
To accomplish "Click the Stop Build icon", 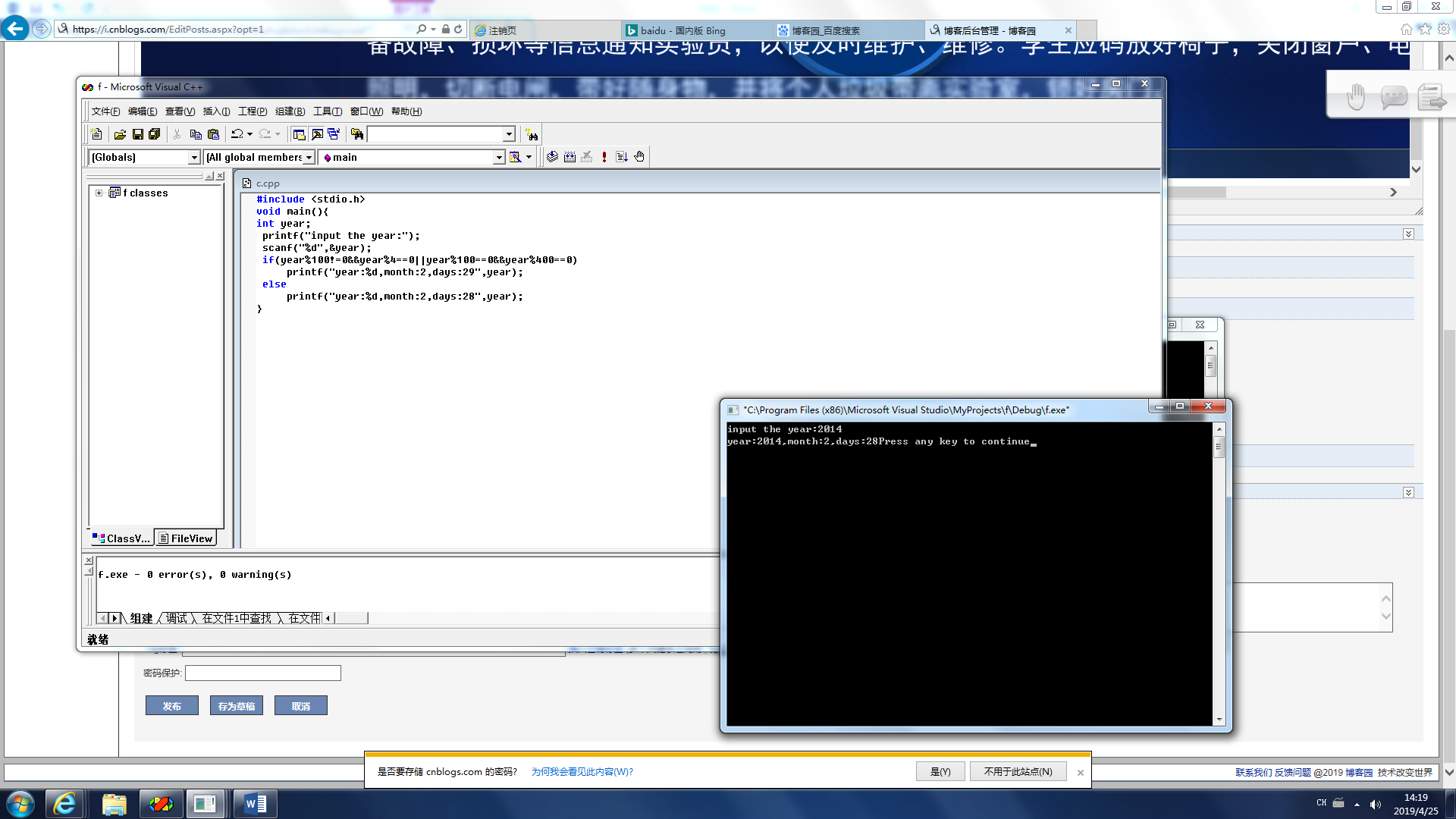I will [587, 157].
